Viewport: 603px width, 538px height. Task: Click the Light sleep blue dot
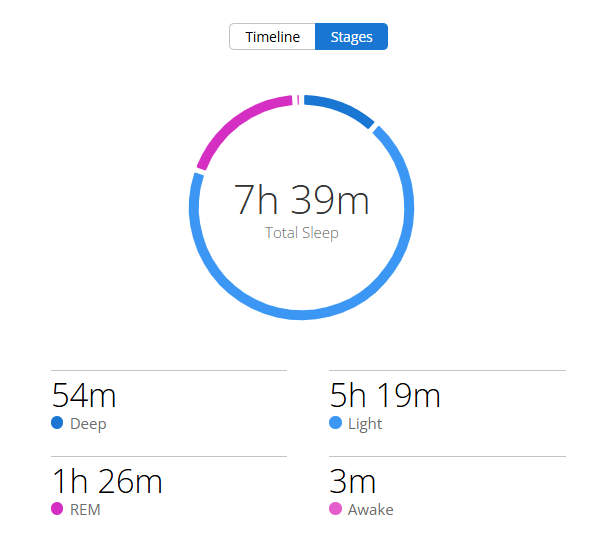tap(335, 423)
